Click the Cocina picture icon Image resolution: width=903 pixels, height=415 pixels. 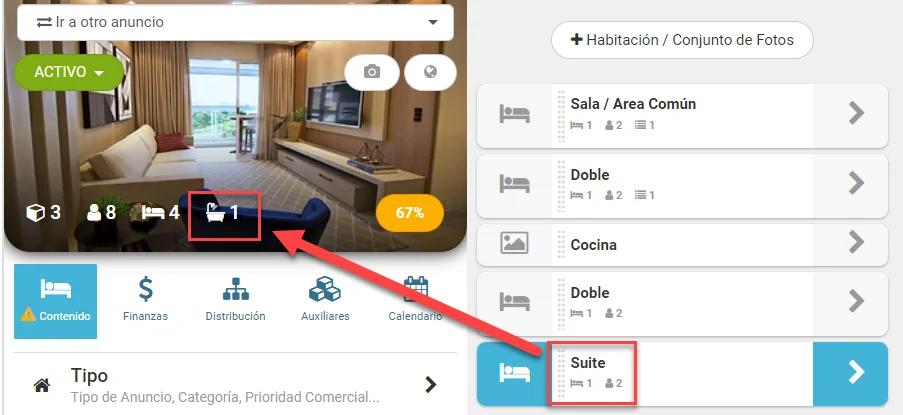(x=514, y=245)
